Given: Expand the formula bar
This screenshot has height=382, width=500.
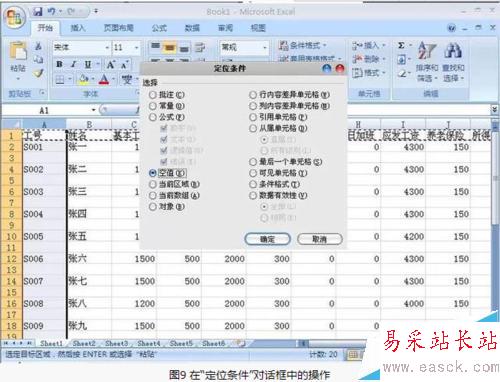Looking at the screenshot, I should (x=495, y=109).
